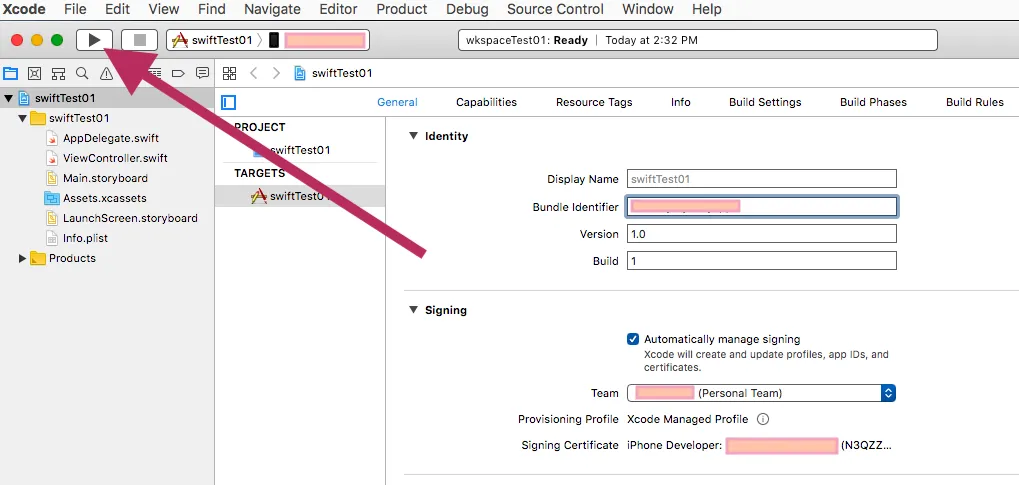Open the Build Phases tab
The height and width of the screenshot is (485, 1019).
click(873, 102)
